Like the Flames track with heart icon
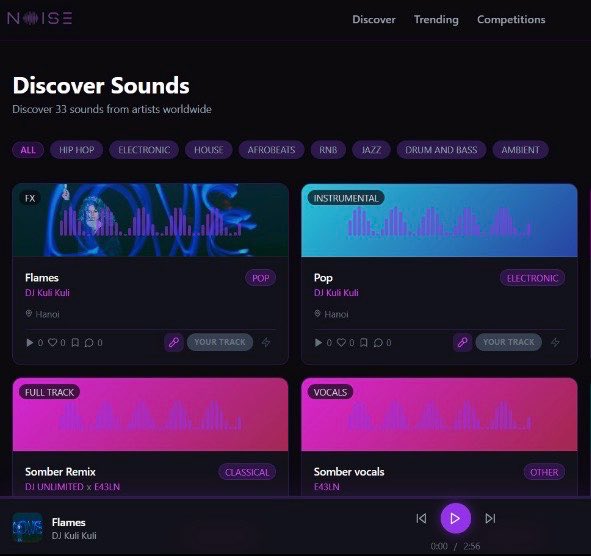591x556 pixels. click(52, 342)
